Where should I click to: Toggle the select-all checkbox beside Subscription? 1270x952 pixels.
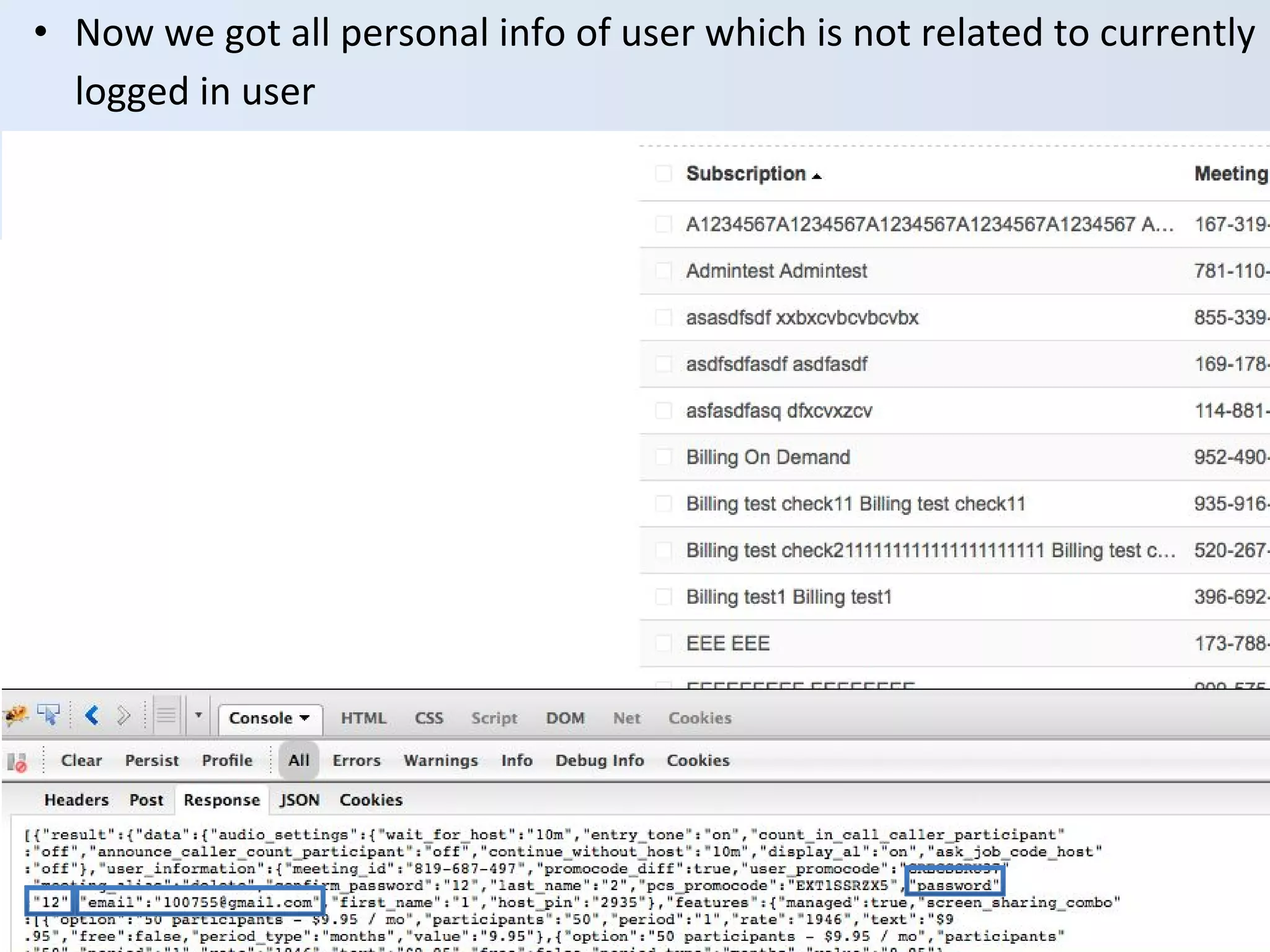point(664,174)
